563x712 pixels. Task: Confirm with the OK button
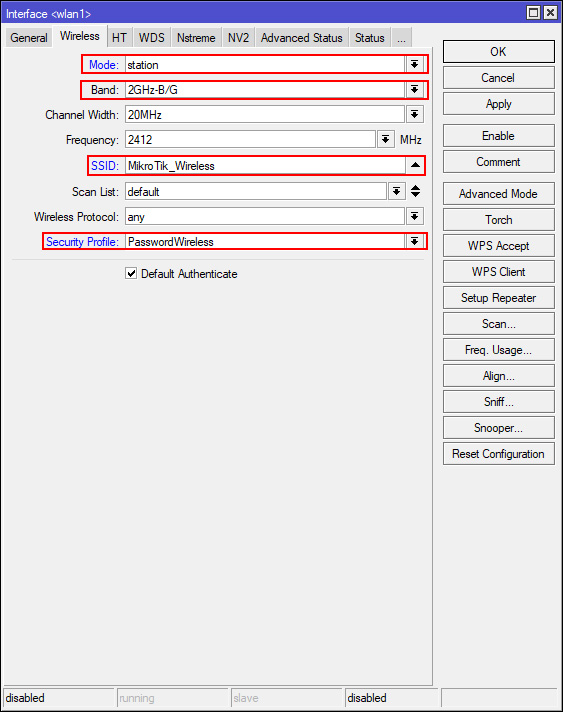point(499,51)
